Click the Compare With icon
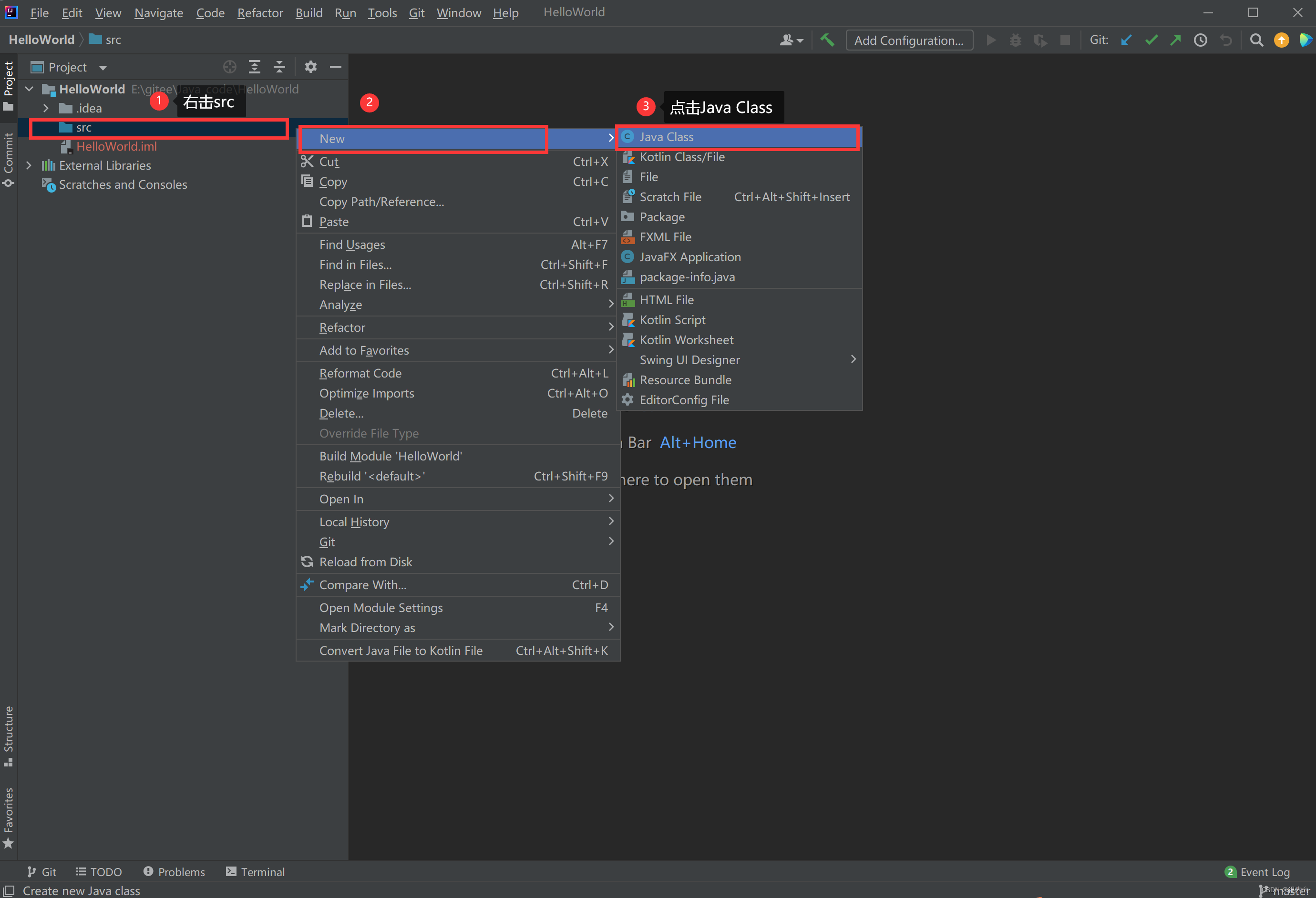The image size is (1316, 898). click(307, 584)
